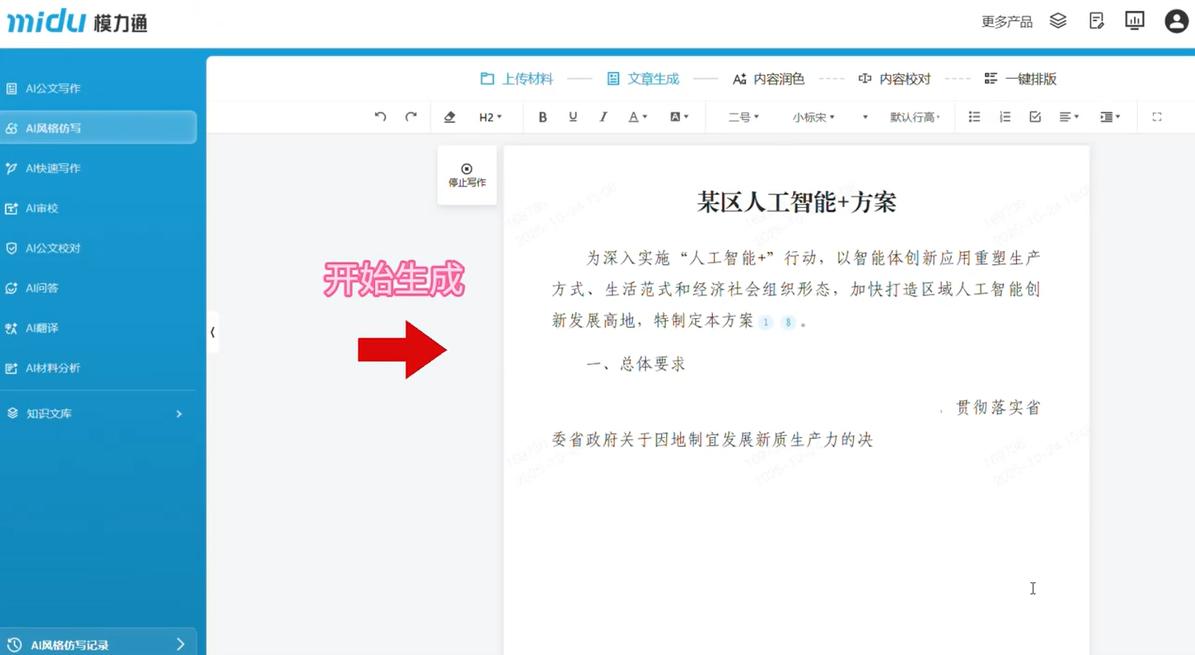Click the redo arrow in the toolbar
This screenshot has width=1195, height=655.
click(x=411, y=117)
